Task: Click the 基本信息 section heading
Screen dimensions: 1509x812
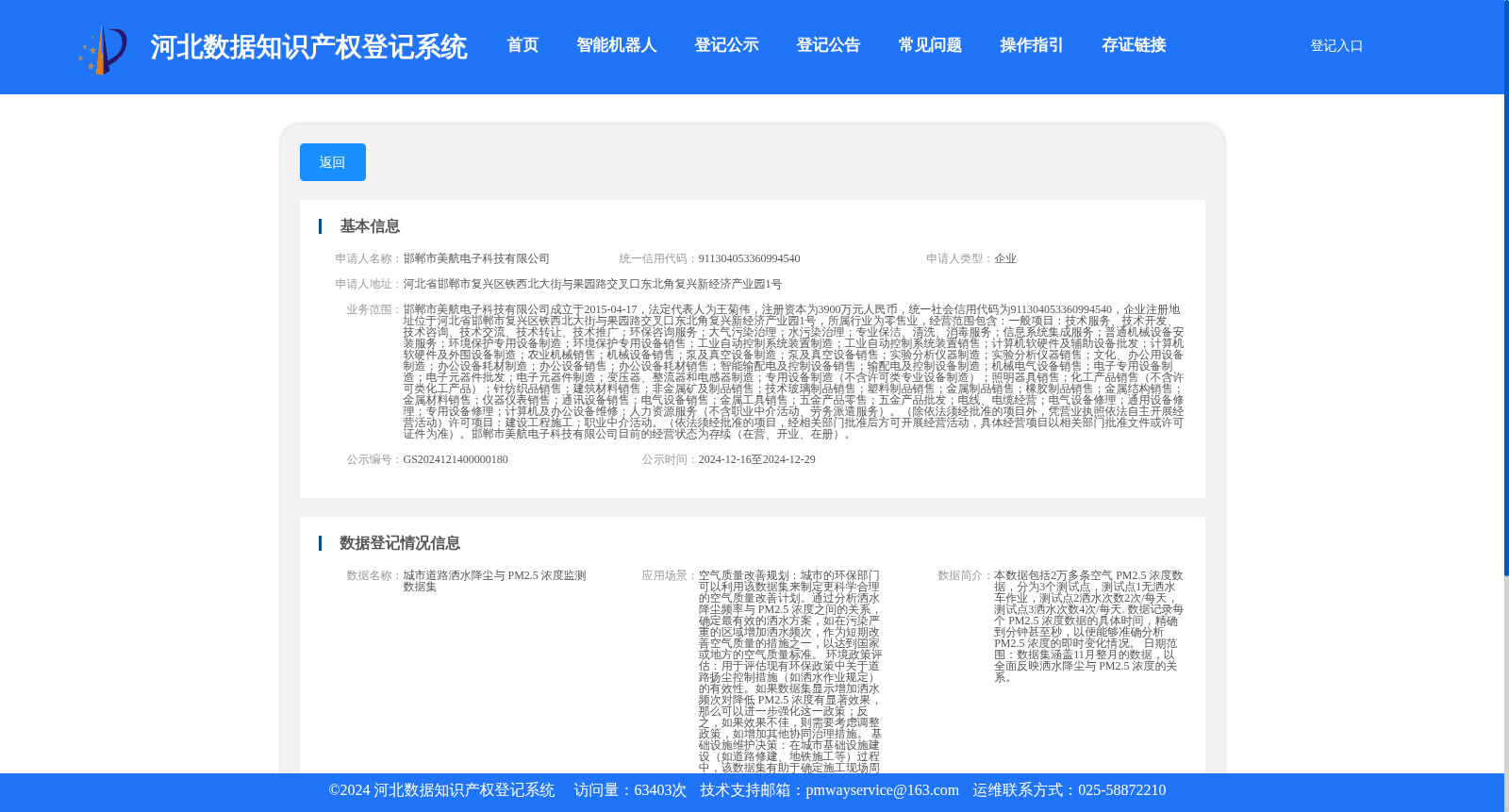Action: point(370,226)
